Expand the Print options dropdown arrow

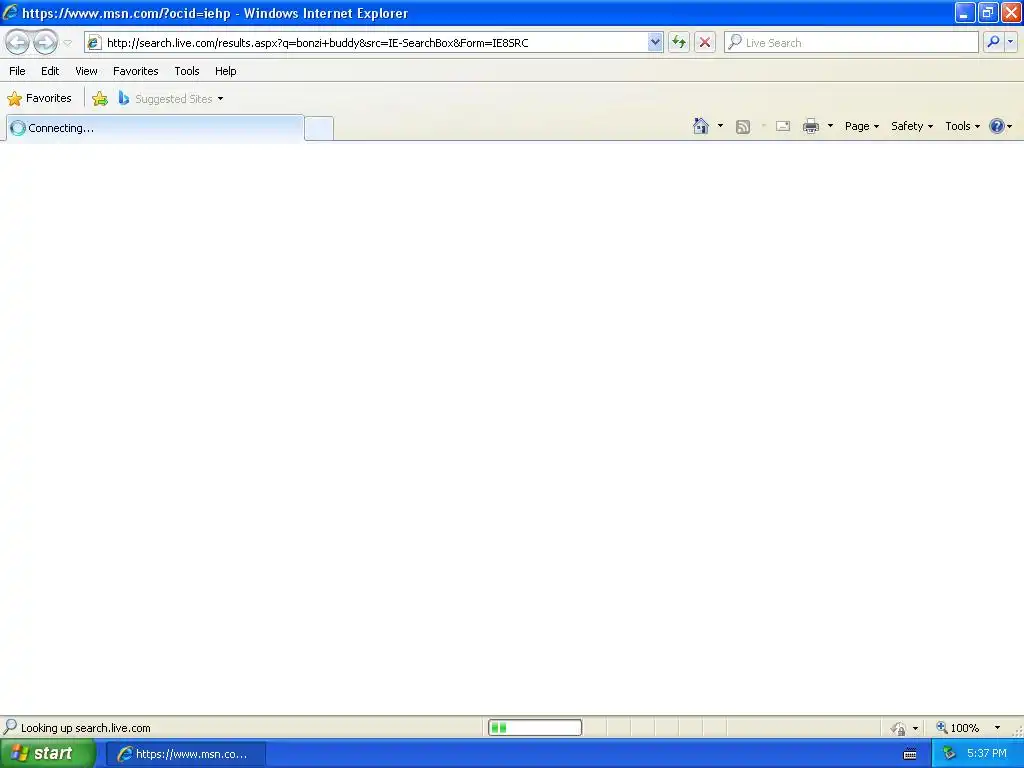pos(830,126)
